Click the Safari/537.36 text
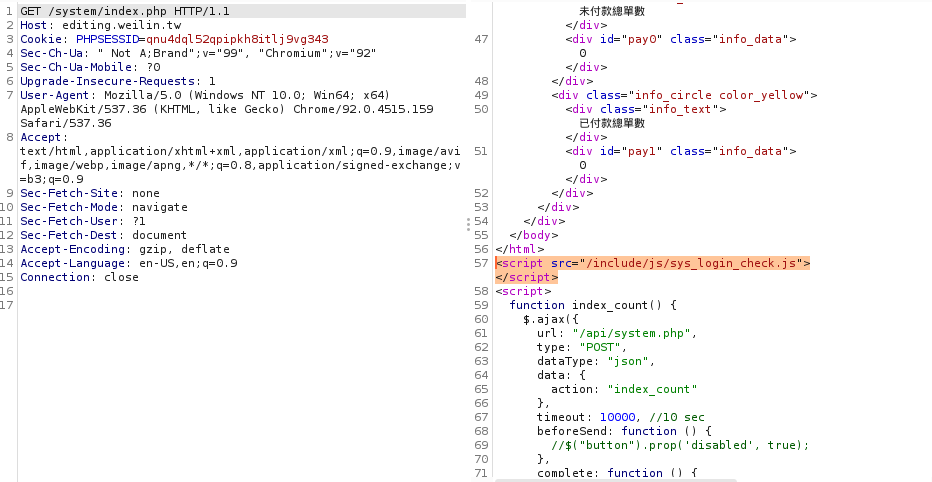 (65, 123)
